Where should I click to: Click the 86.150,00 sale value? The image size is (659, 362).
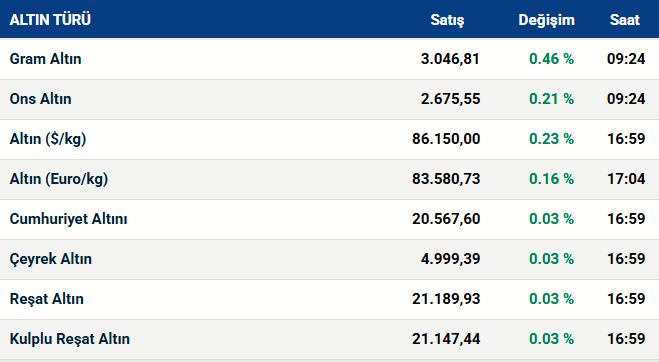click(x=446, y=139)
